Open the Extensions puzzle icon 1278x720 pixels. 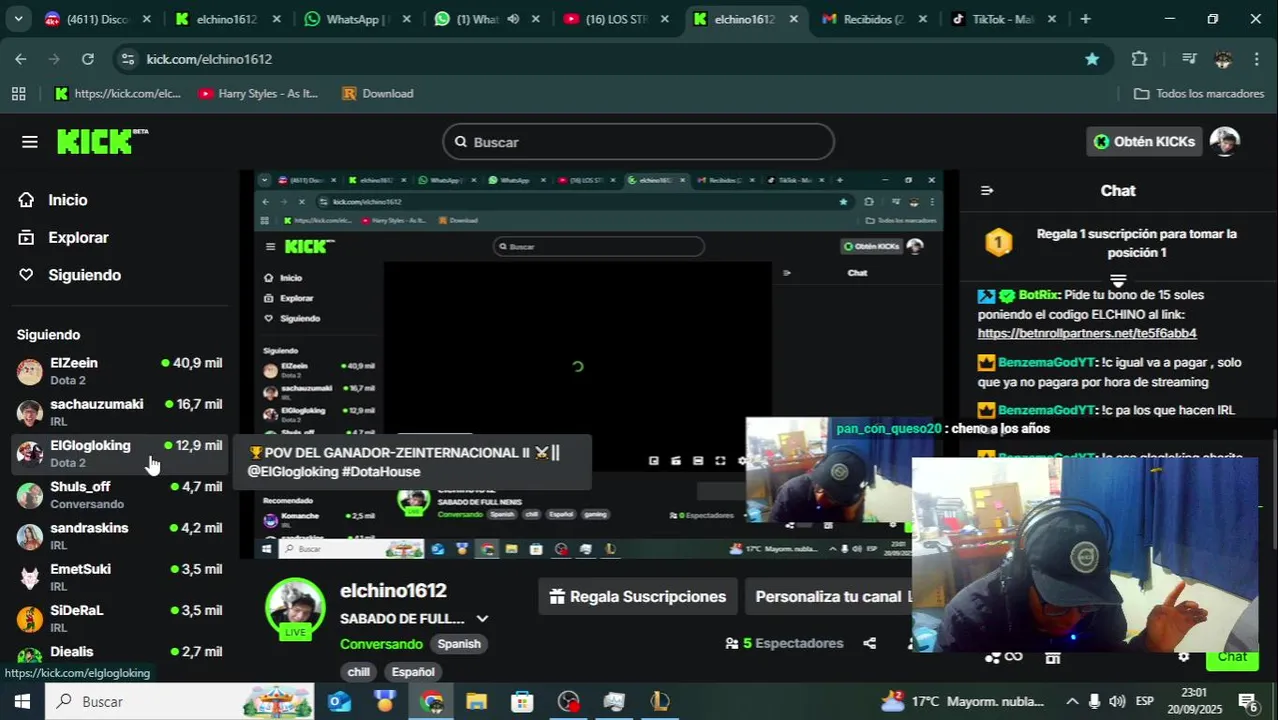click(x=1139, y=59)
